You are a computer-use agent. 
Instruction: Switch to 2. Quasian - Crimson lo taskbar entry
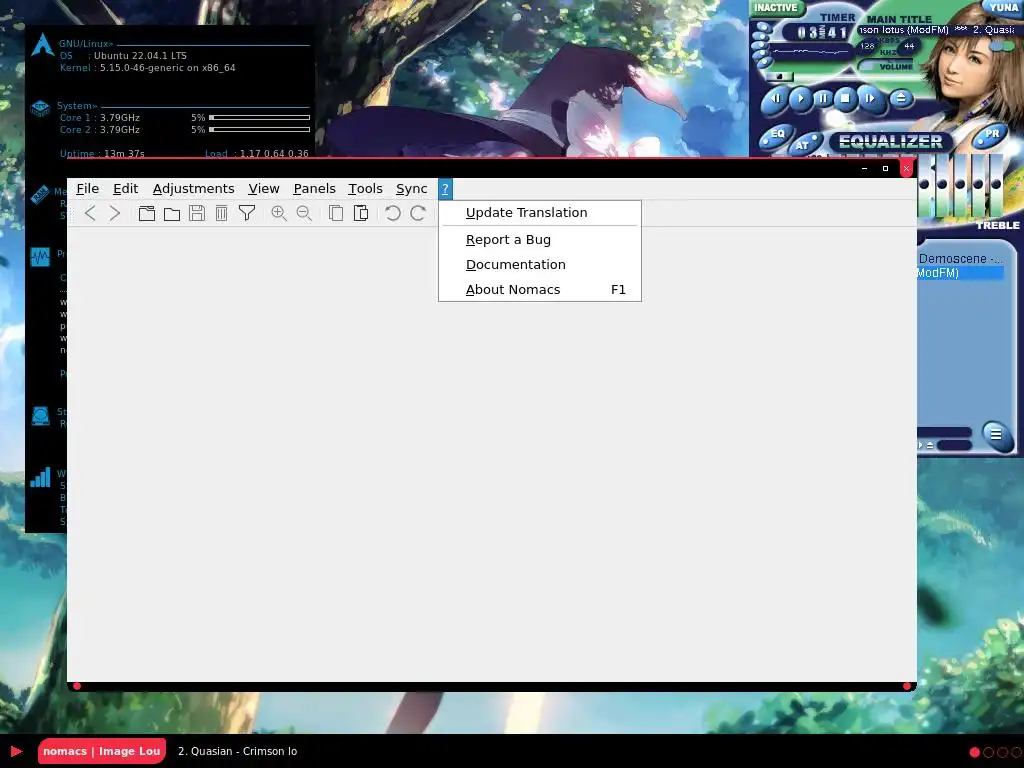(x=237, y=751)
